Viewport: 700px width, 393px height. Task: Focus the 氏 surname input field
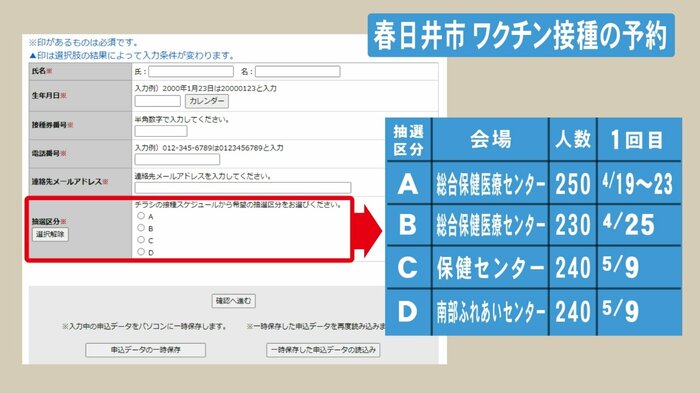pyautogui.click(x=191, y=71)
